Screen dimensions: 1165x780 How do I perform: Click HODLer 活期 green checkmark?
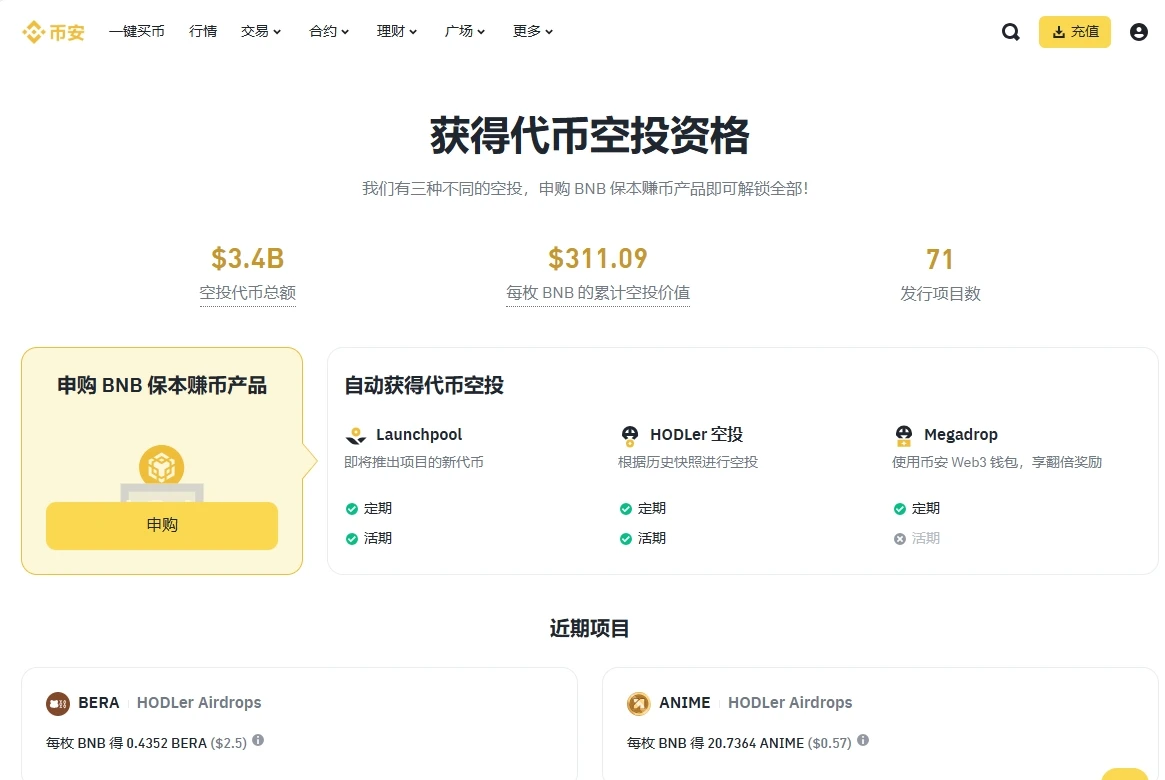[x=626, y=539]
